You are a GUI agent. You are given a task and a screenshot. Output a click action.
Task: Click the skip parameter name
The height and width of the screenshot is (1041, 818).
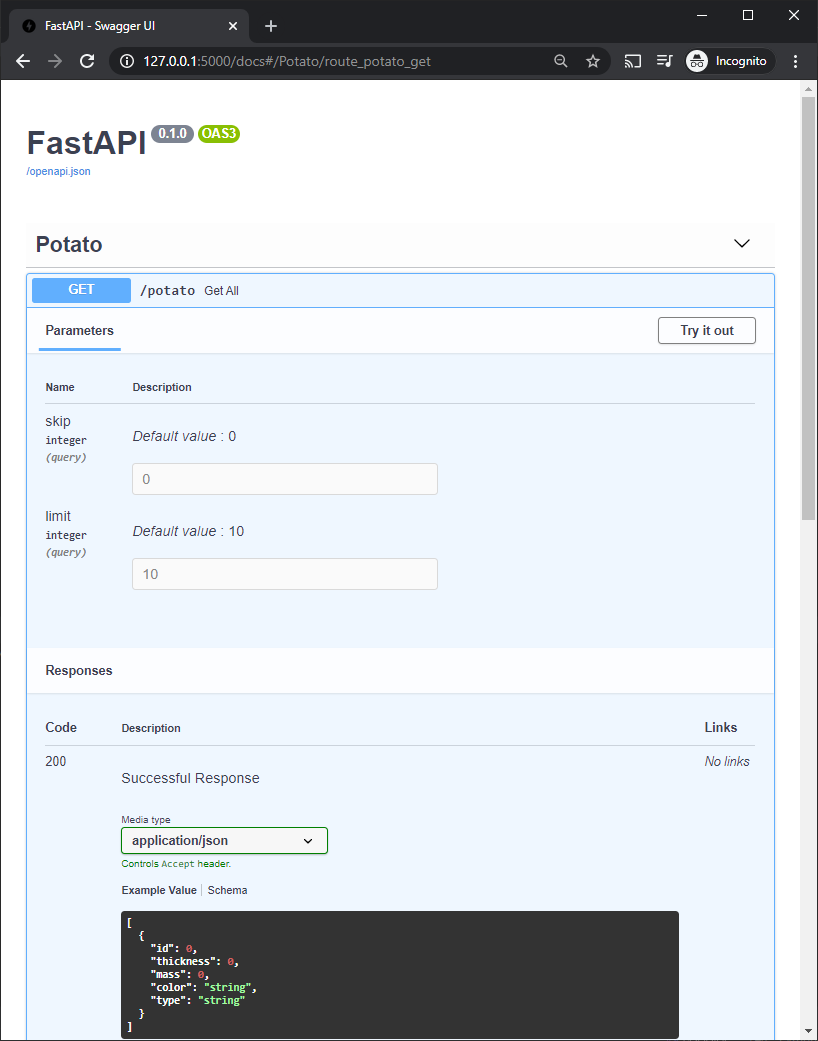pyautogui.click(x=58, y=421)
